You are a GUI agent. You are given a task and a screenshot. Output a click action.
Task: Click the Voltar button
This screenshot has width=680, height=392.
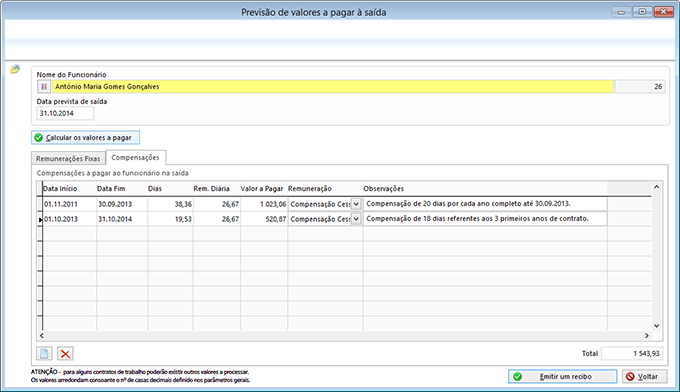644,376
